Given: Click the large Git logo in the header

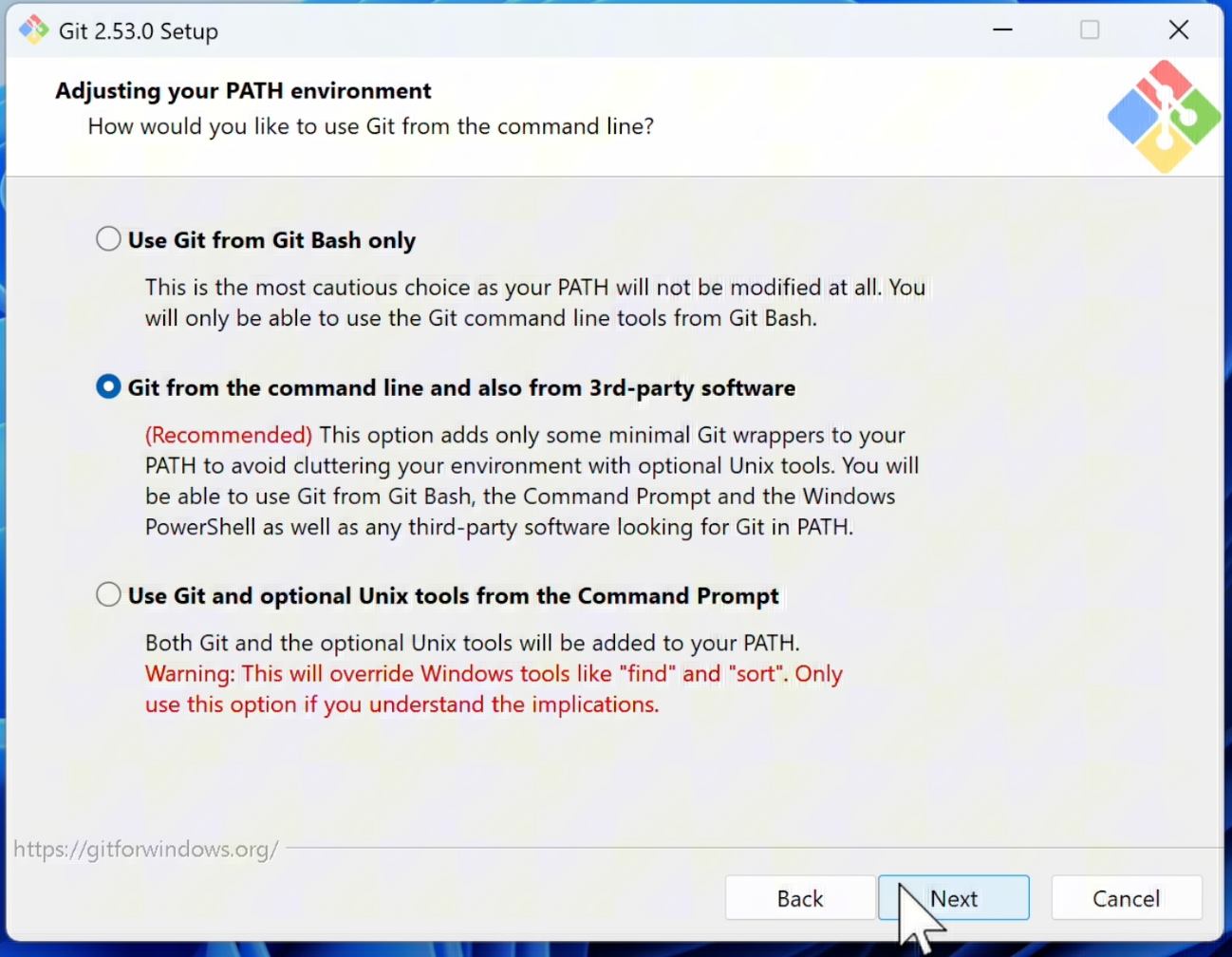Looking at the screenshot, I should point(1164,117).
